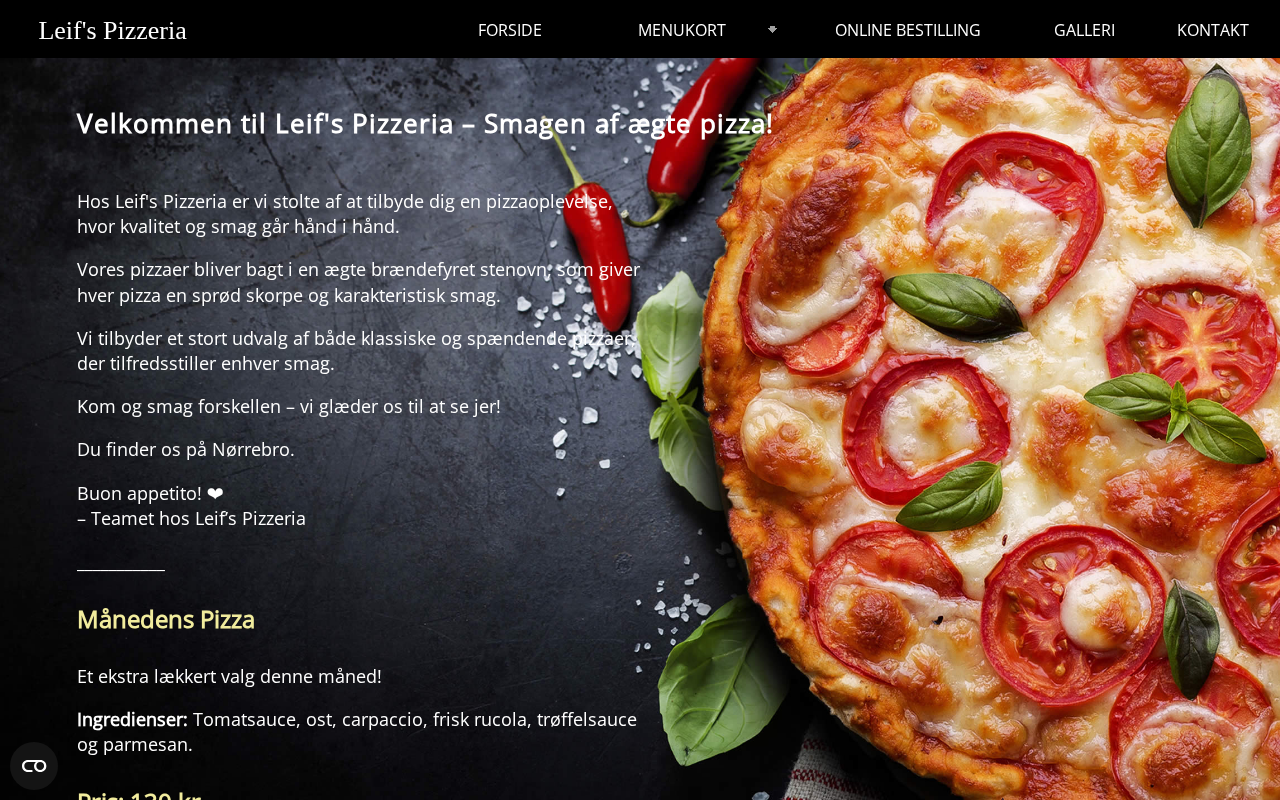Click the large pizza photo

[x=990, y=420]
